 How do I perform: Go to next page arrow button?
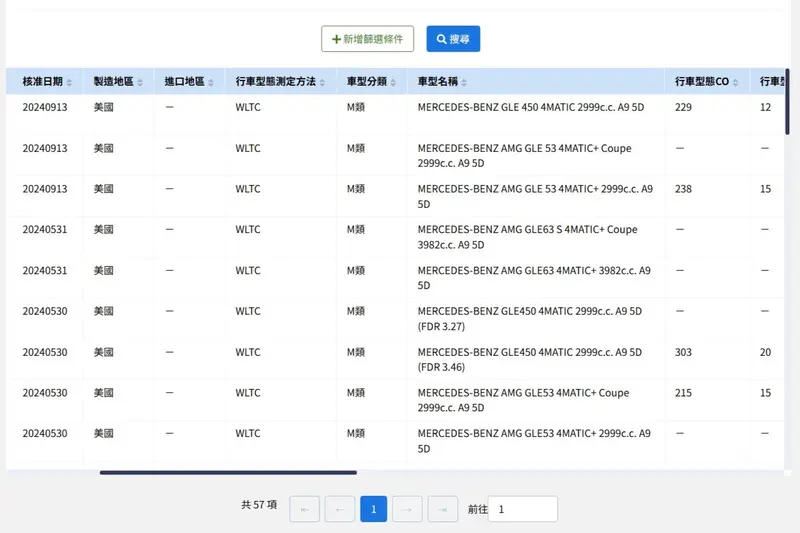407,509
